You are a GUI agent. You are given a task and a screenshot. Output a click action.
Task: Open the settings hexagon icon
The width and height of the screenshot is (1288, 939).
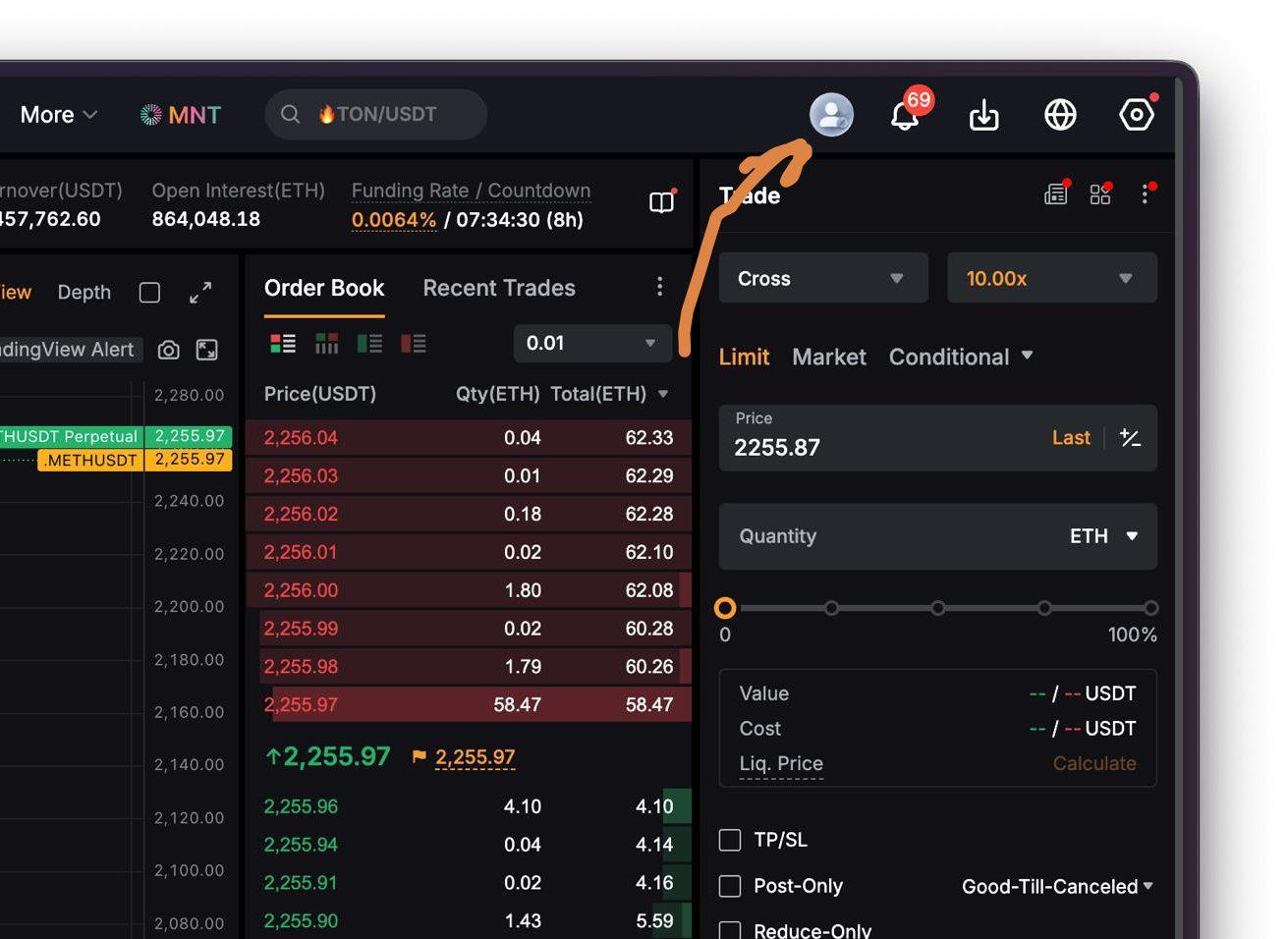(1137, 115)
